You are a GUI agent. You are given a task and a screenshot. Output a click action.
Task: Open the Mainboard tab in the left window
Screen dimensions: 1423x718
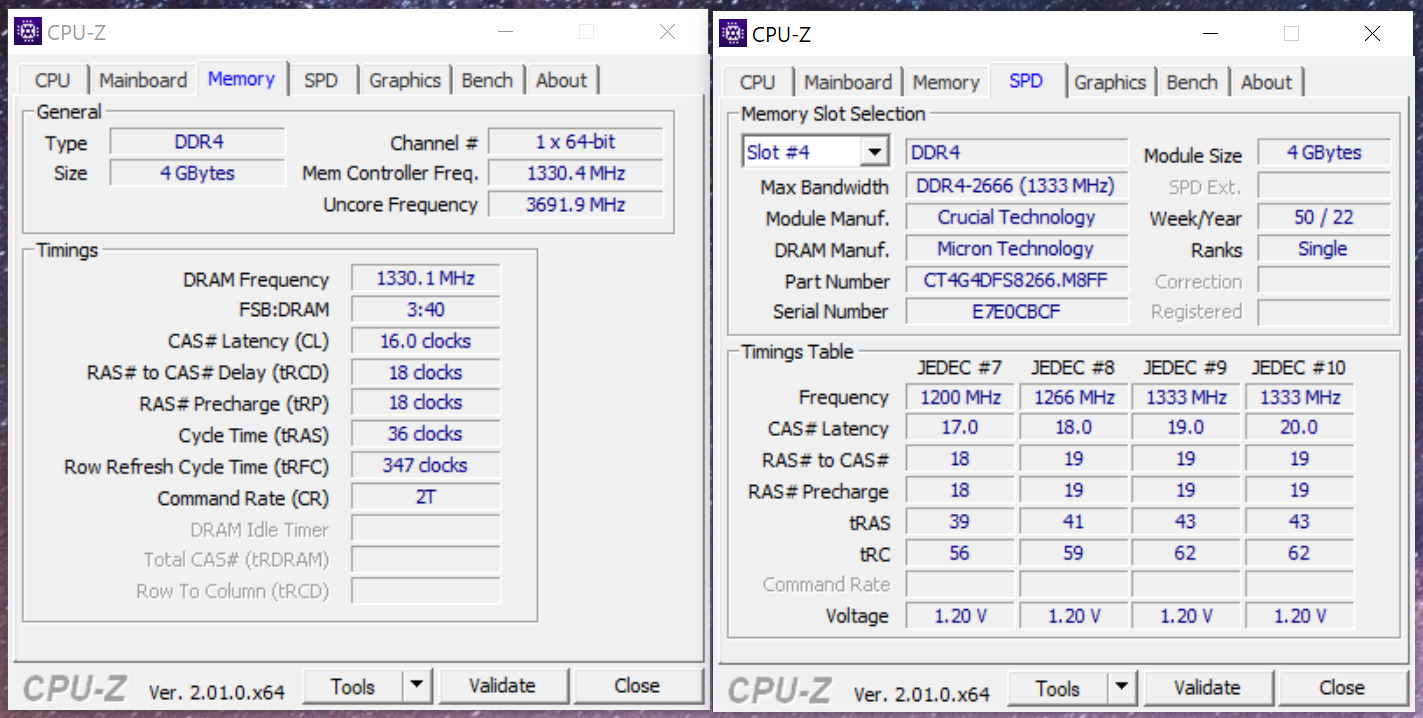[x=143, y=80]
